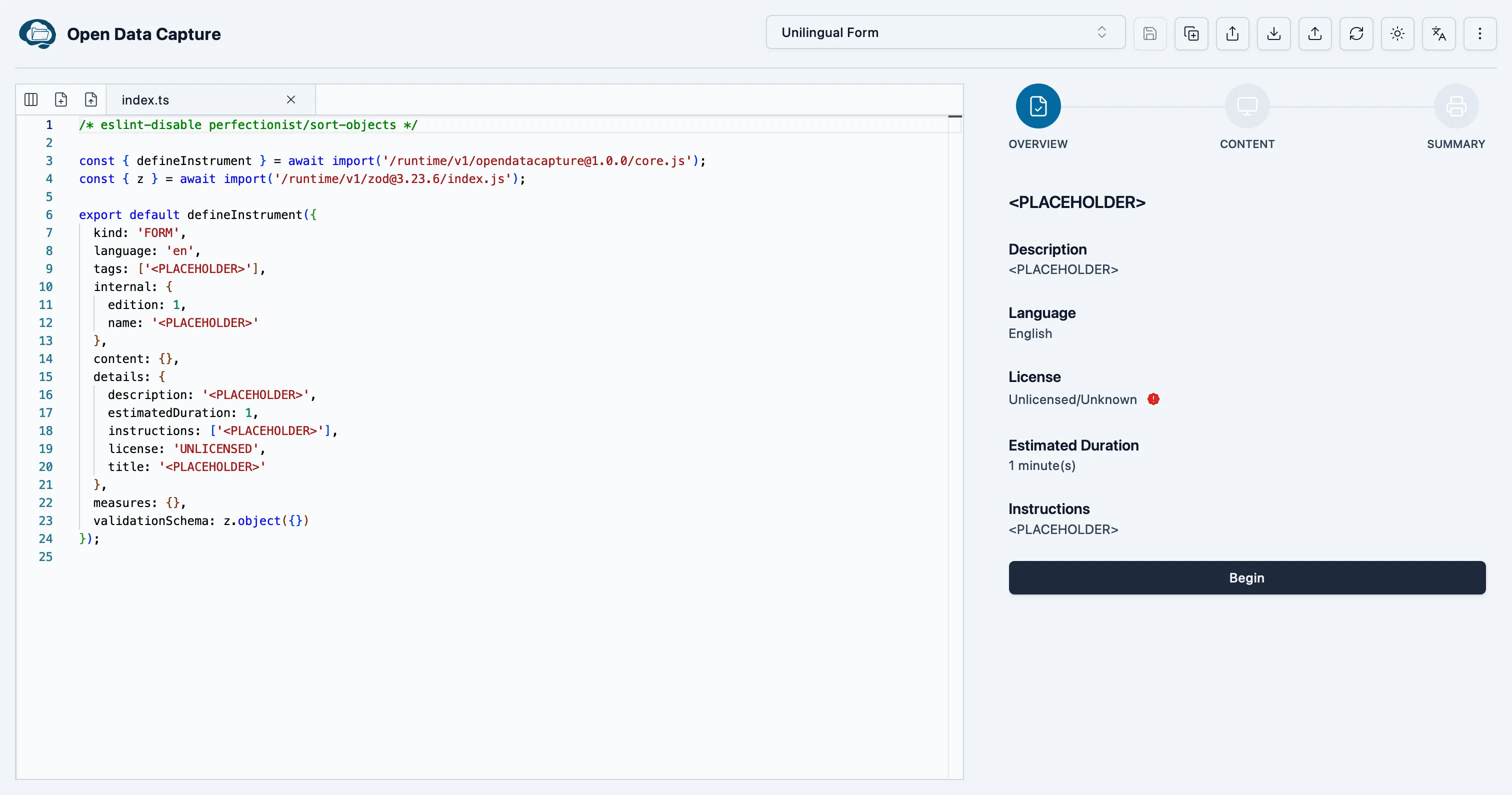
Task: Click the upload/export instrument icon
Action: 1315,33
